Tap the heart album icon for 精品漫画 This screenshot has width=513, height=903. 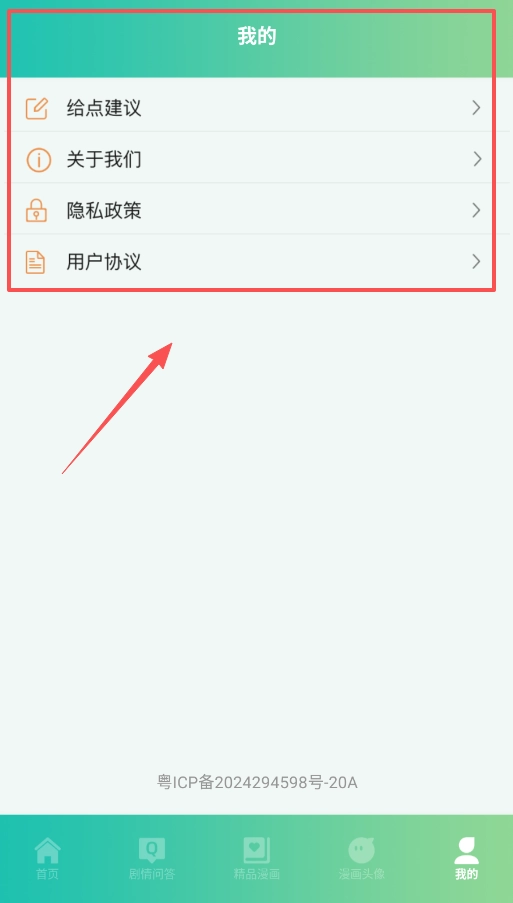pos(257,850)
